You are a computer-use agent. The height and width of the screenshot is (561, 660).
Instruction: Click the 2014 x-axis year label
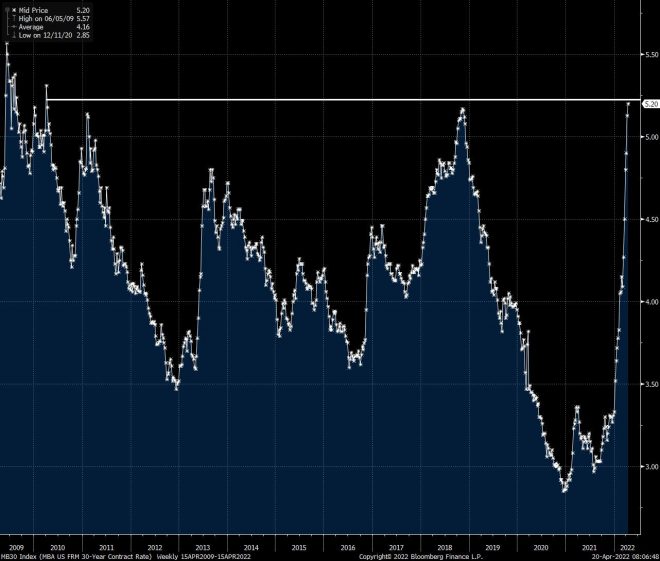point(251,548)
